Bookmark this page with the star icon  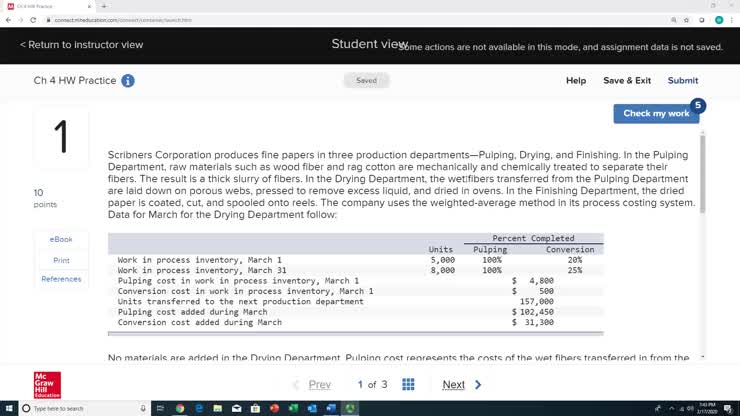tap(688, 20)
